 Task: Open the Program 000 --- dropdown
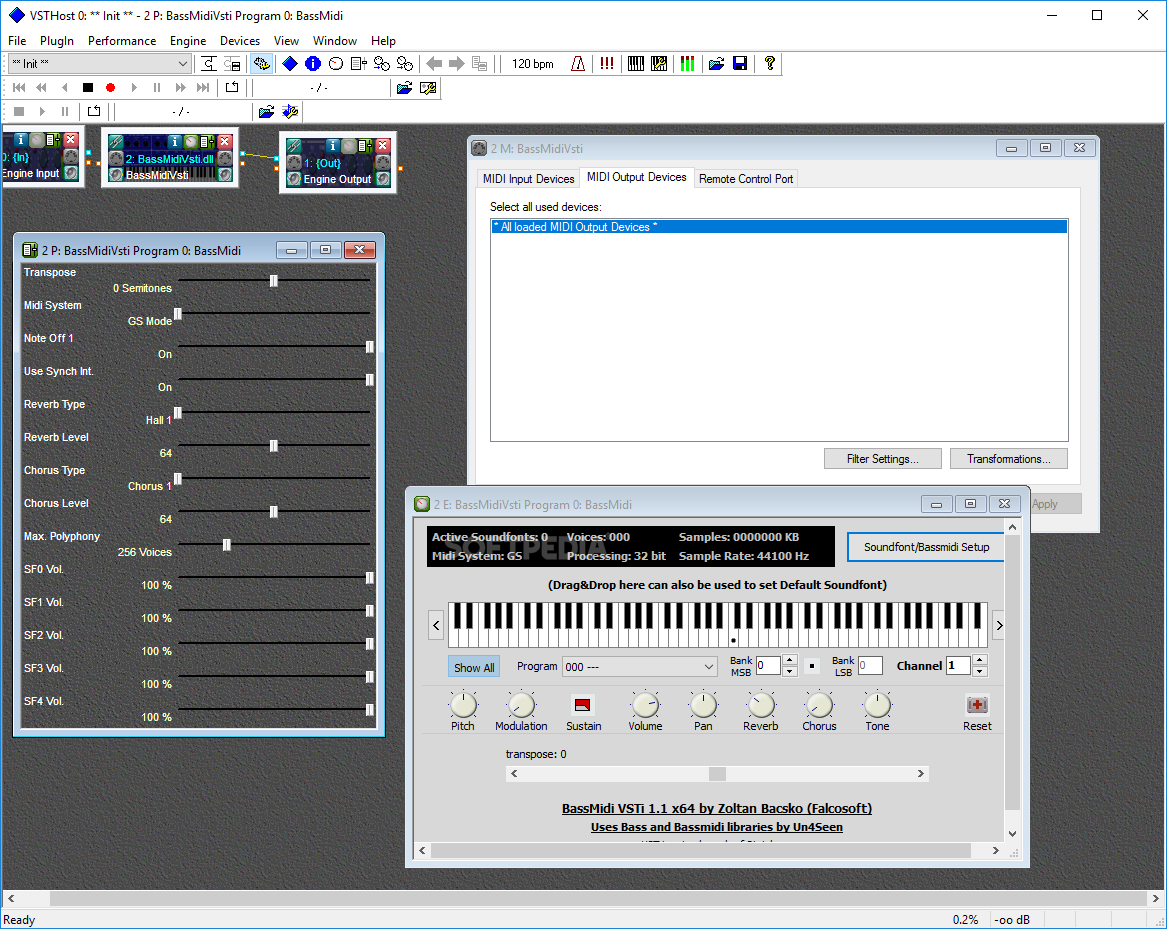640,667
